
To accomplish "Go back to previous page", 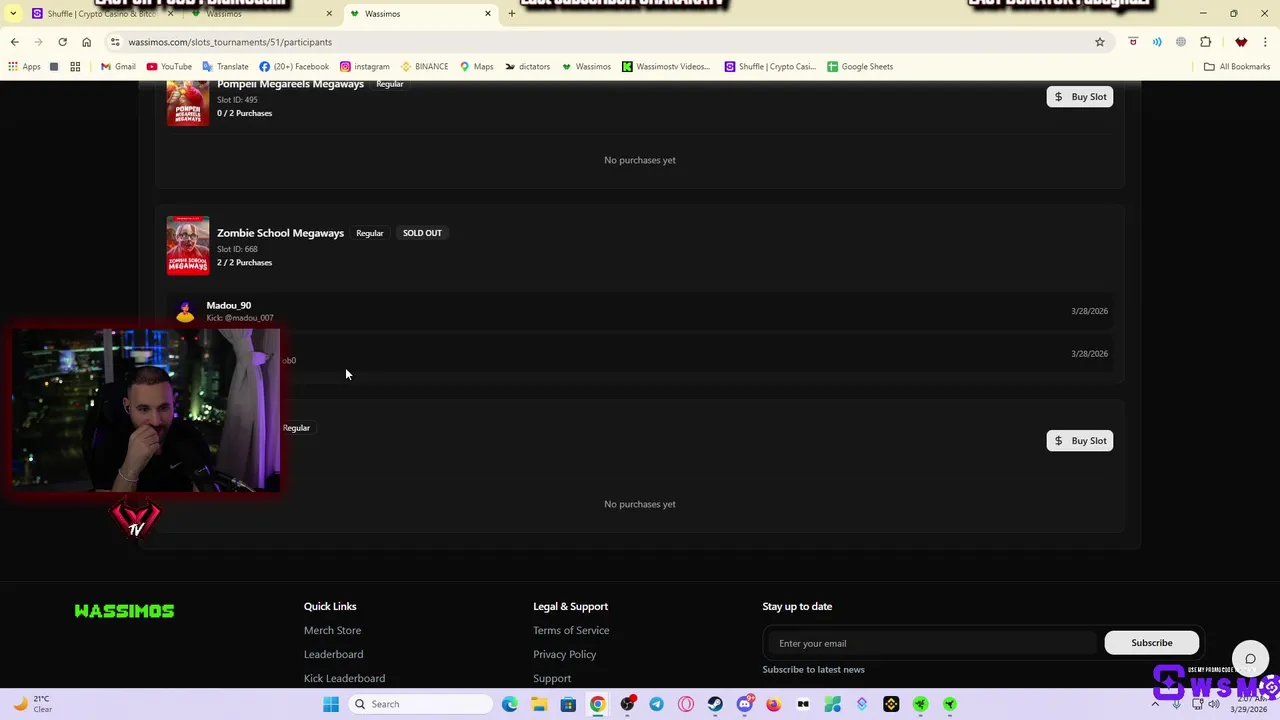I will (x=14, y=42).
